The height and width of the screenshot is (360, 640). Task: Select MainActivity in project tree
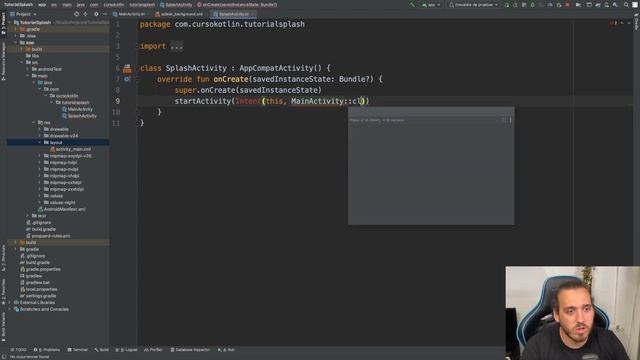click(80, 109)
